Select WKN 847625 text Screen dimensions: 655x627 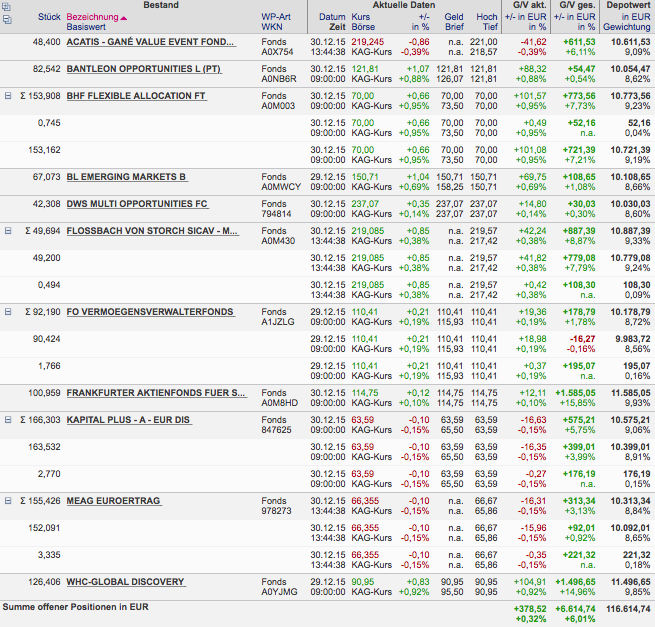pos(277,430)
